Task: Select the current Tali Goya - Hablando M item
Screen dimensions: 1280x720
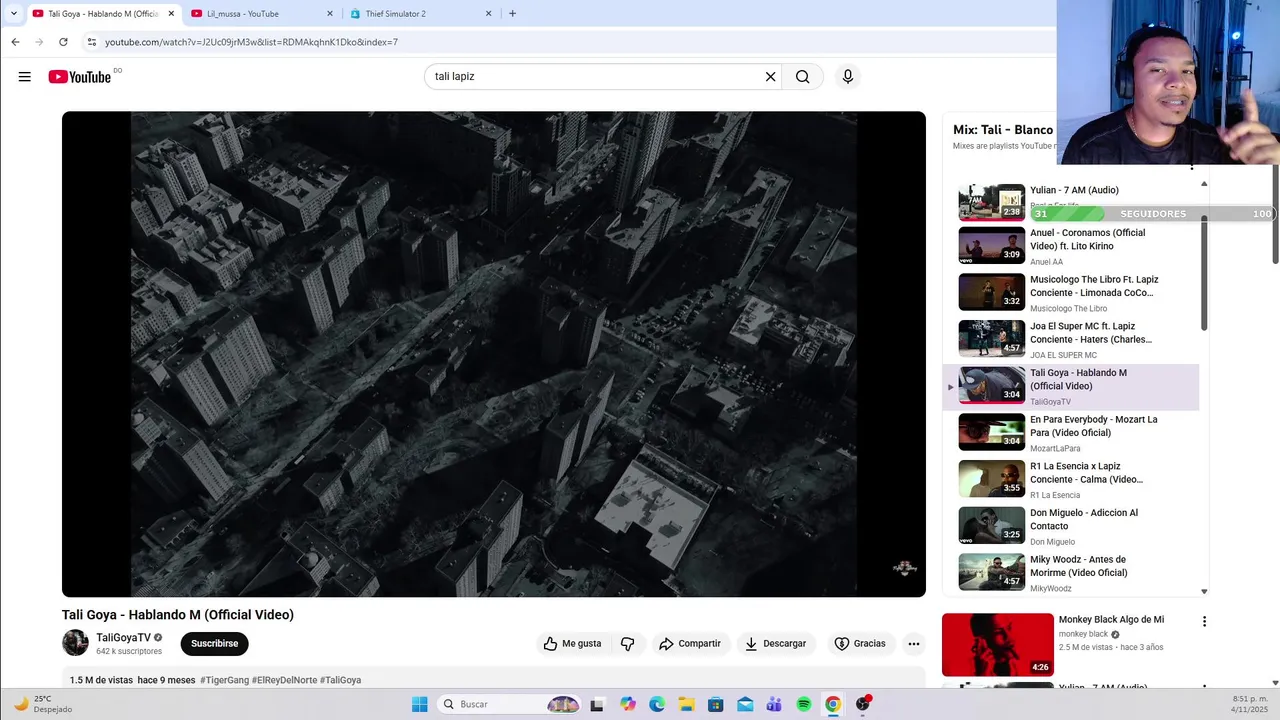Action: pyautogui.click(x=1071, y=387)
